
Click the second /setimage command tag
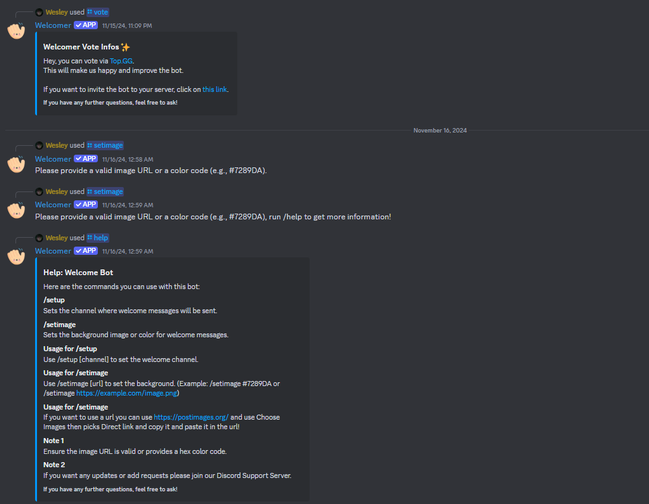pos(105,192)
